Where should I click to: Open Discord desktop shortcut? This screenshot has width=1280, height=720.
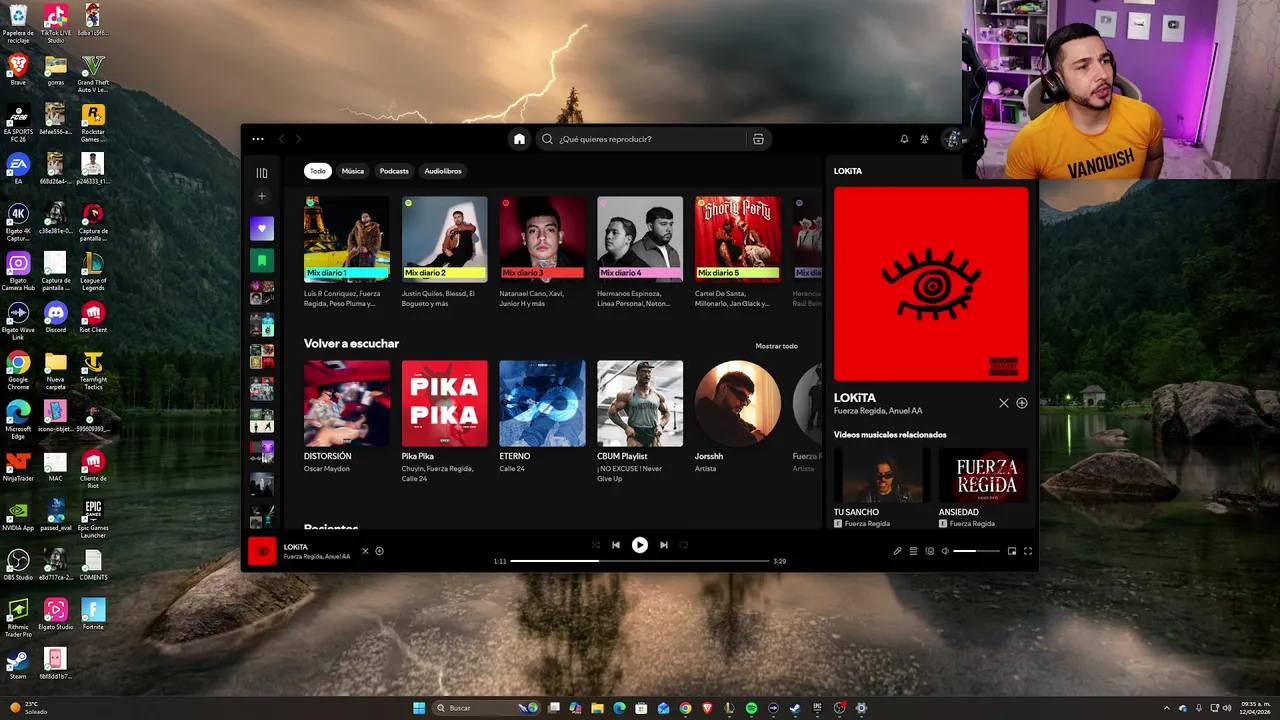[55, 317]
